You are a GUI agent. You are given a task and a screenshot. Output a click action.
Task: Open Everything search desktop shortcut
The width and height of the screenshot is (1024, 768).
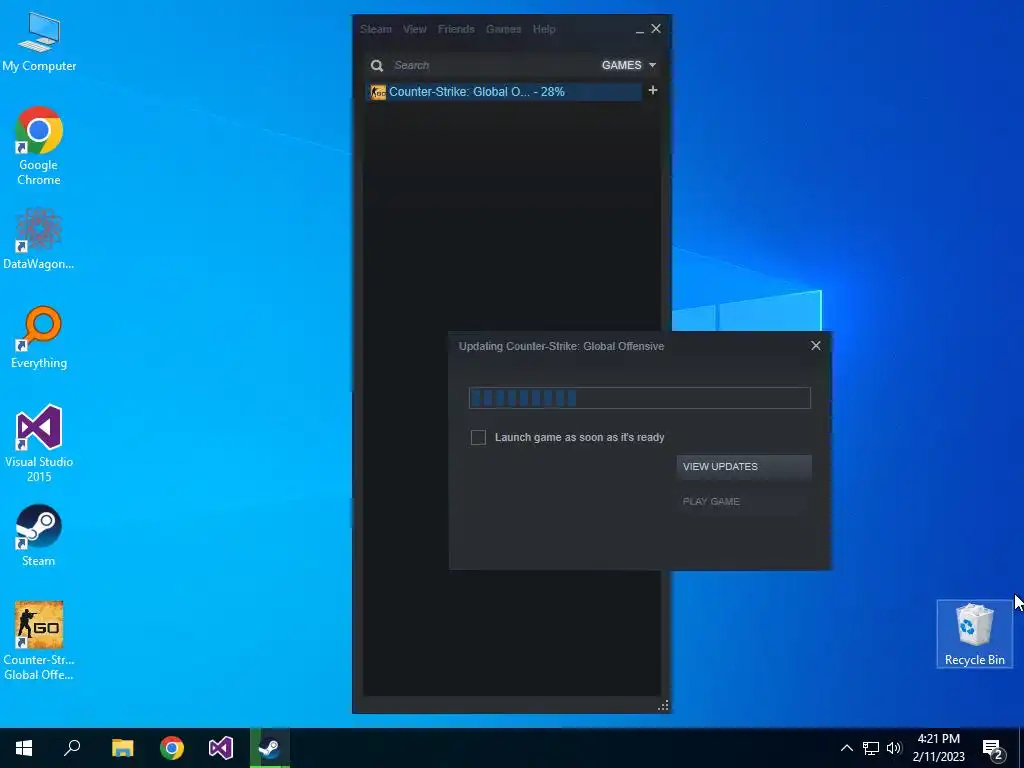point(39,338)
